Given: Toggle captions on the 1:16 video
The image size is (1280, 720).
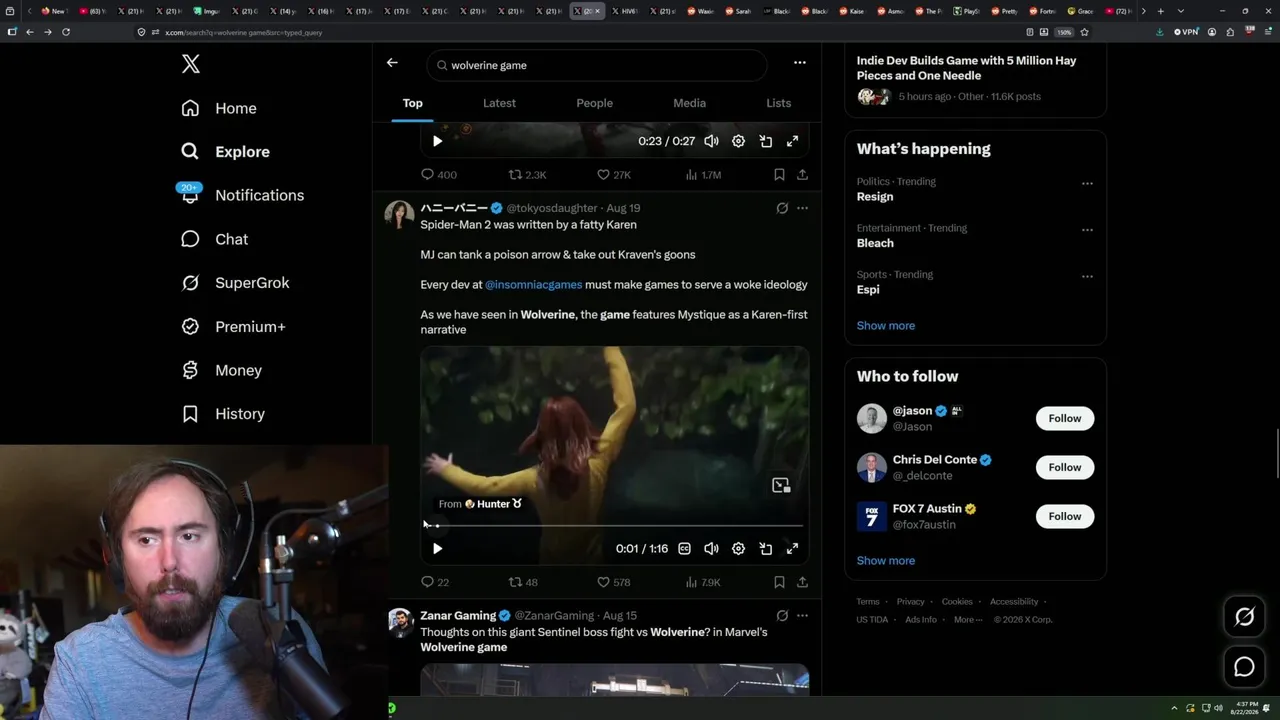Looking at the screenshot, I should click(x=684, y=548).
